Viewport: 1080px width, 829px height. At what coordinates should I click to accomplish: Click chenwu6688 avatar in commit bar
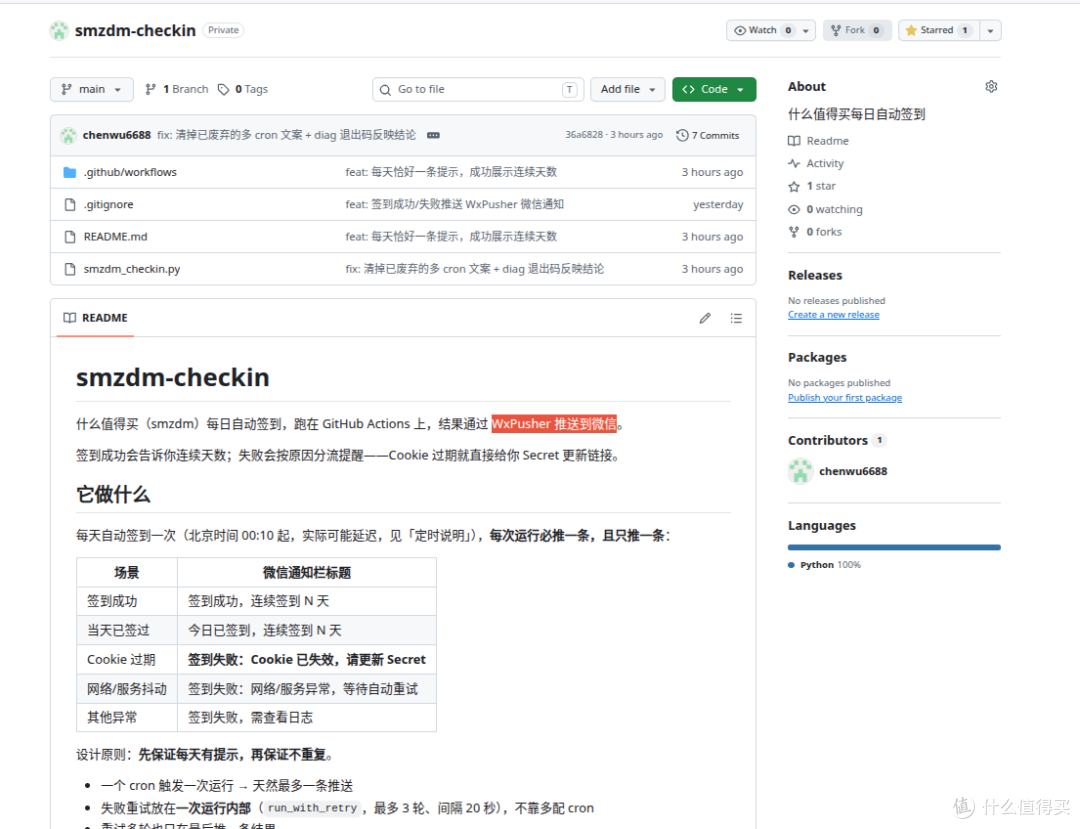coord(68,136)
